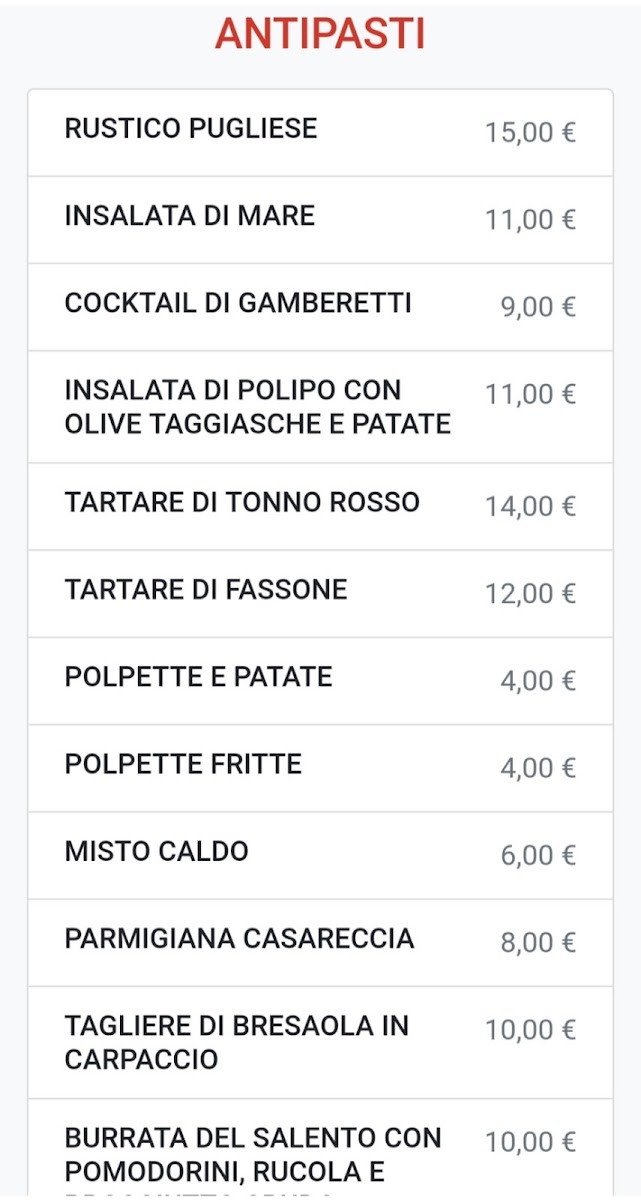The height and width of the screenshot is (1200, 641).
Task: Tap the Tartare di Fassone item
Action: tap(206, 590)
